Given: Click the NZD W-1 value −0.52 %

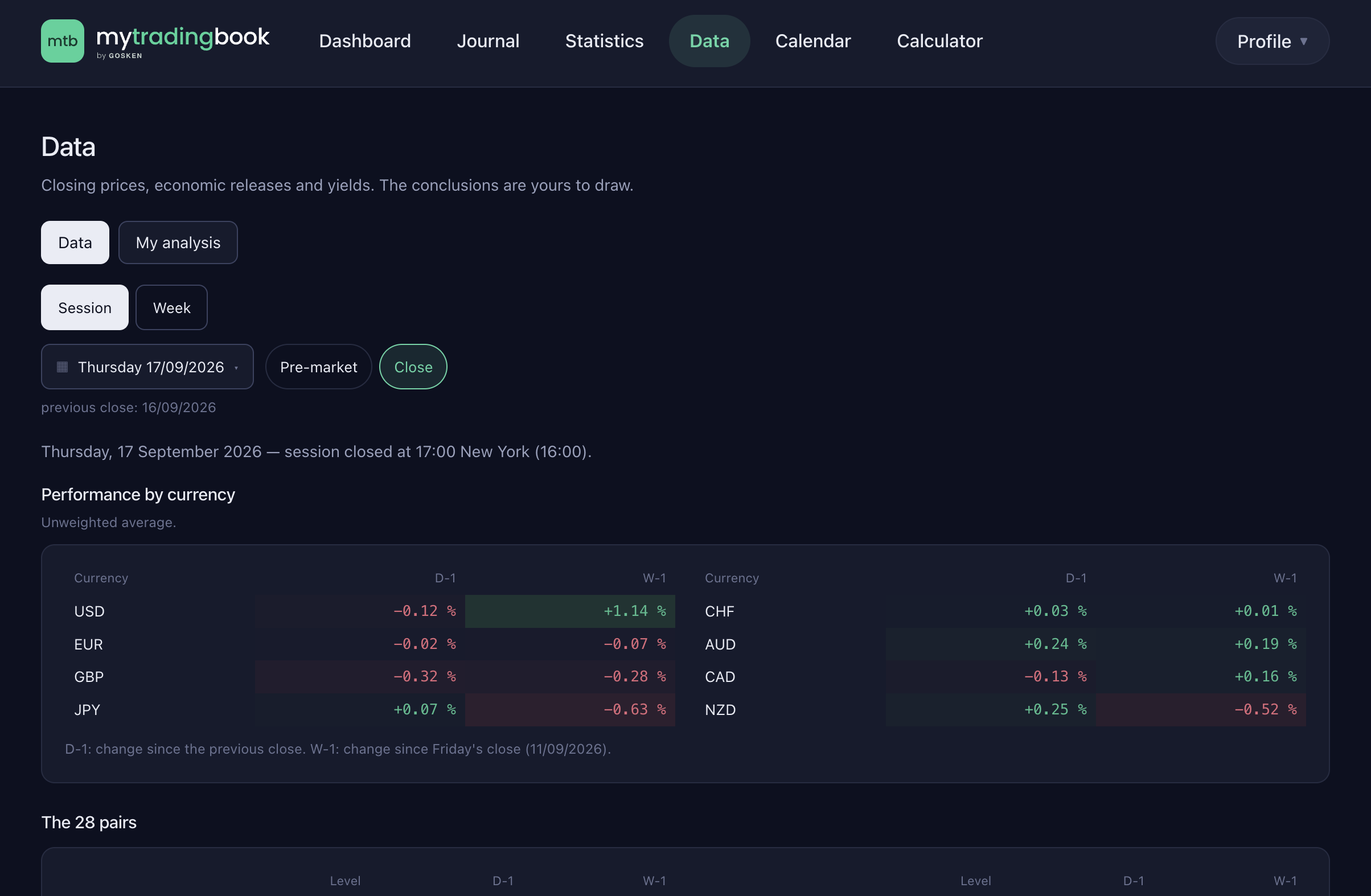Looking at the screenshot, I should click(x=1266, y=709).
